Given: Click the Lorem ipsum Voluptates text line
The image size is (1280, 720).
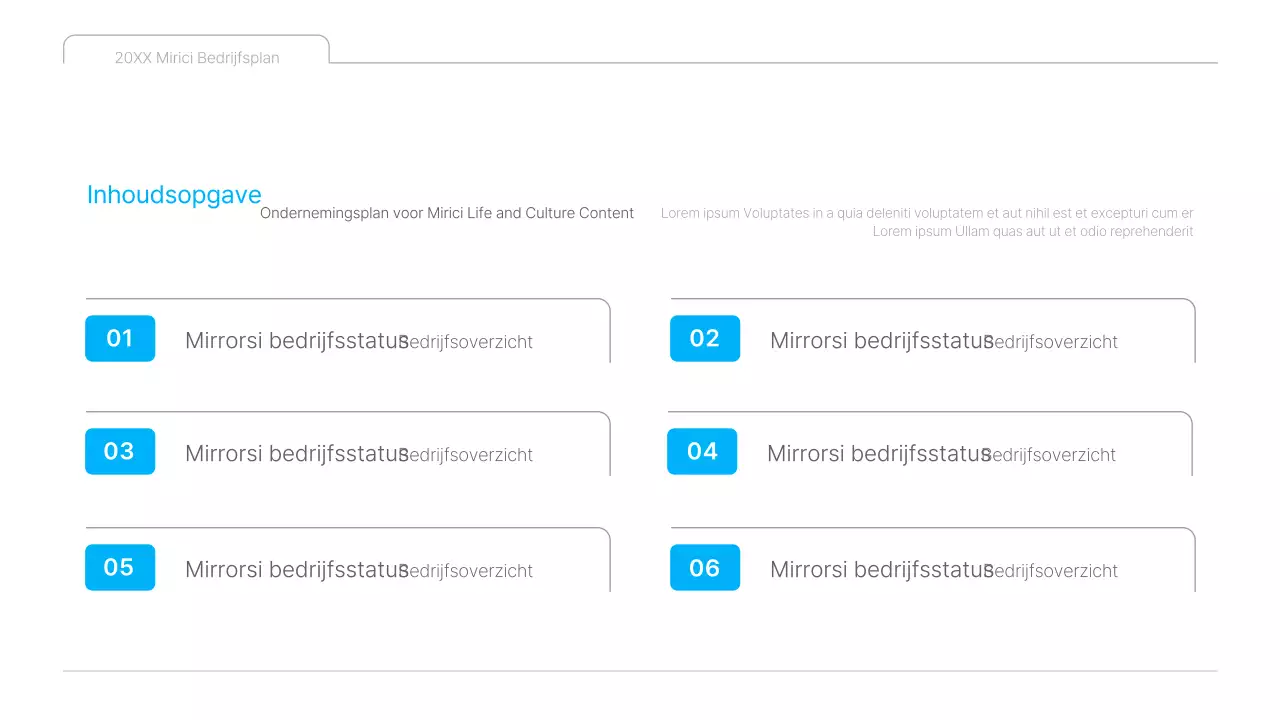Looking at the screenshot, I should pyautogui.click(x=927, y=213).
